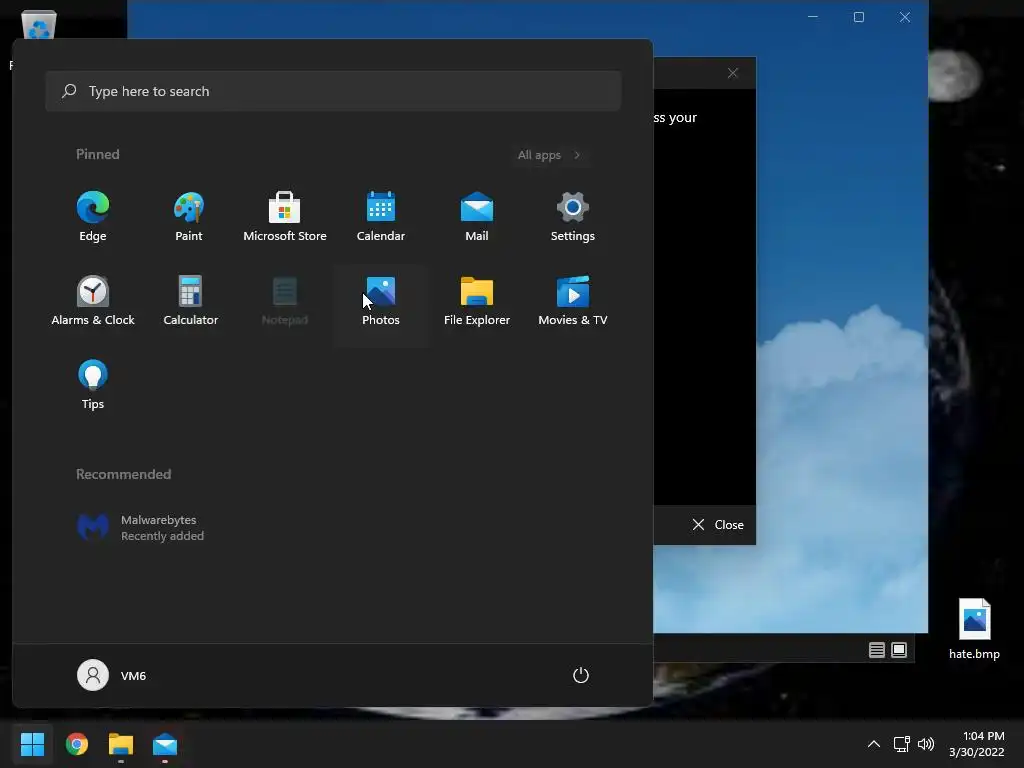The image size is (1024, 768).
Task: Select Recycle Bin icon on desktop
Action: click(x=39, y=25)
